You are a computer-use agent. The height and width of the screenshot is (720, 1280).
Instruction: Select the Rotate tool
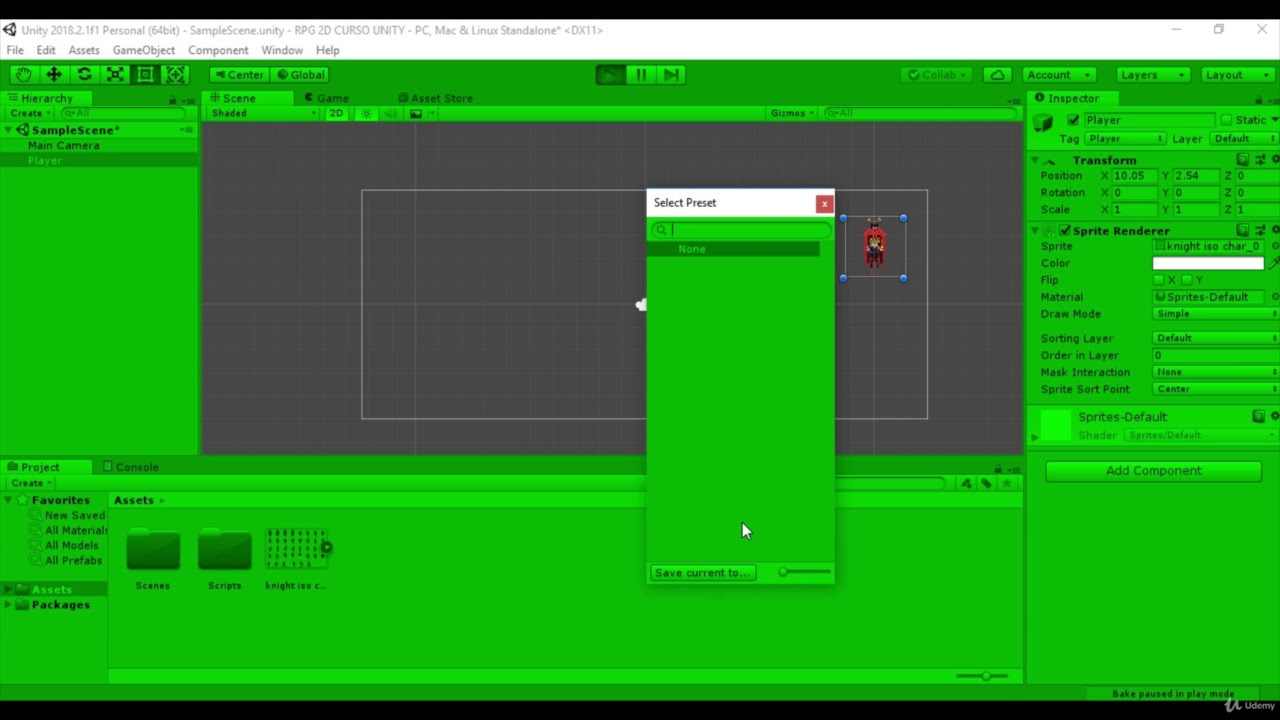coord(85,75)
